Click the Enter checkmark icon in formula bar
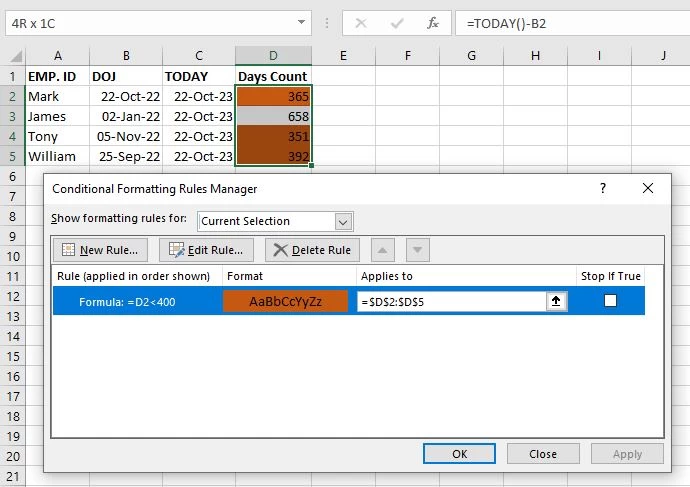 click(397, 23)
